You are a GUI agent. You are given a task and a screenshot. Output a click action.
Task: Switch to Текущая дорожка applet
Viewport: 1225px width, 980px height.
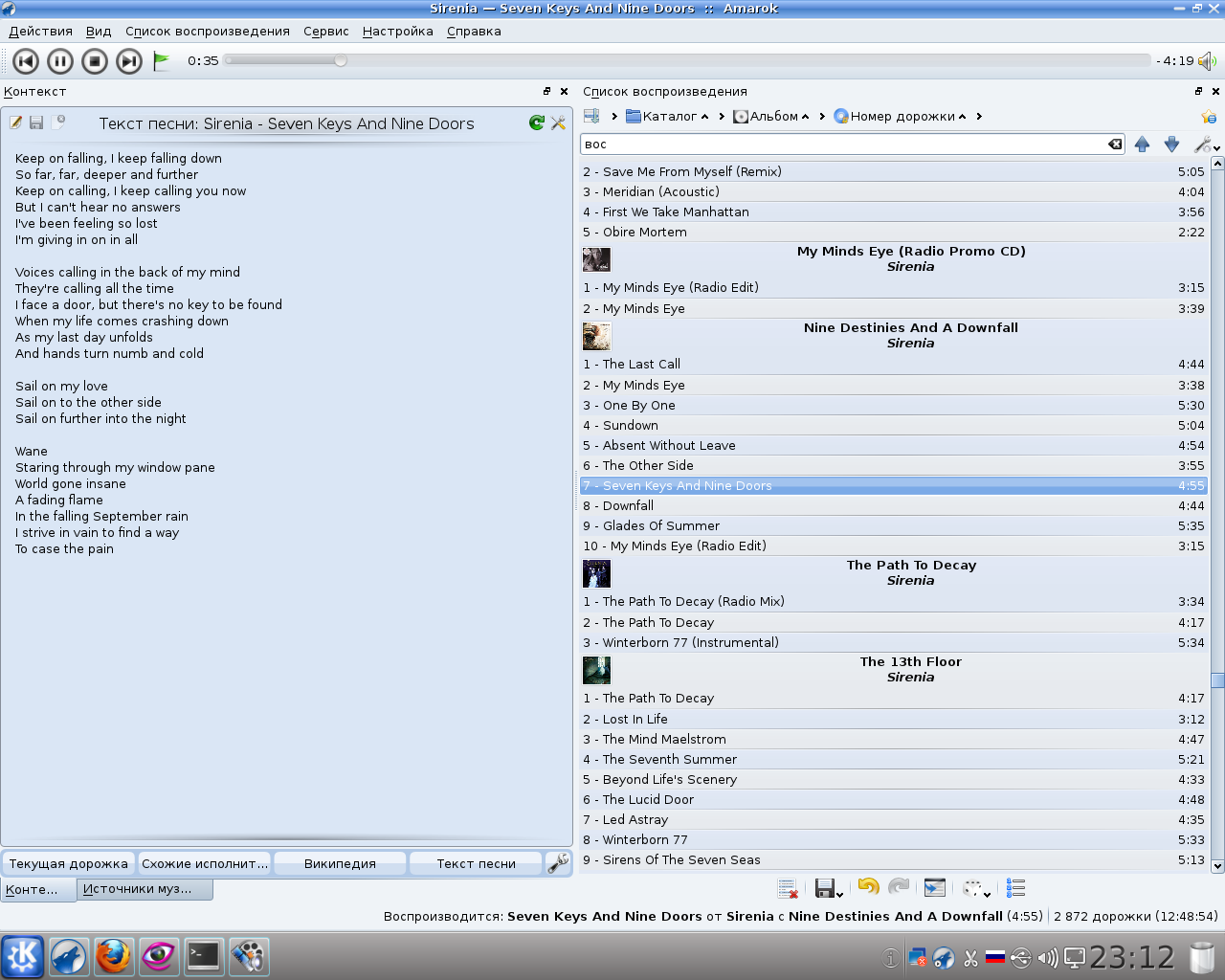pyautogui.click(x=69, y=863)
